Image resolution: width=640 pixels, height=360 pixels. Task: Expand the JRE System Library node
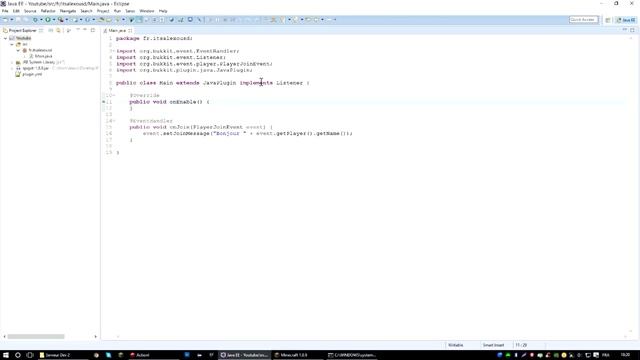pyautogui.click(x=12, y=62)
